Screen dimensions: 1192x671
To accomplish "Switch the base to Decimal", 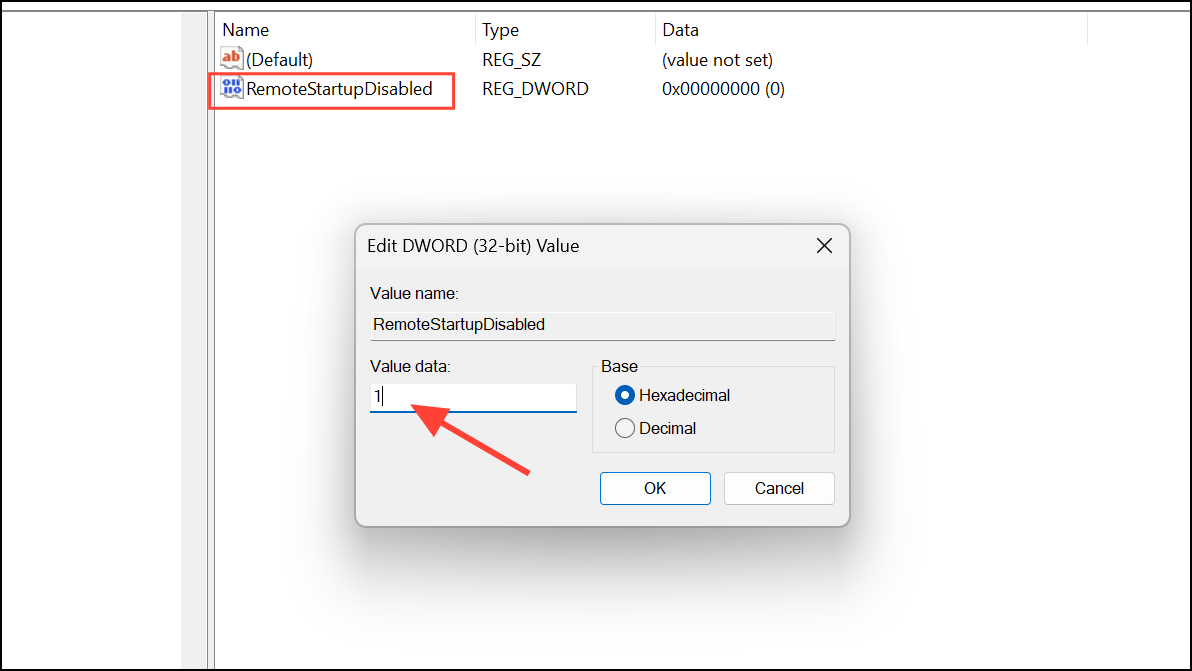I will 625,428.
